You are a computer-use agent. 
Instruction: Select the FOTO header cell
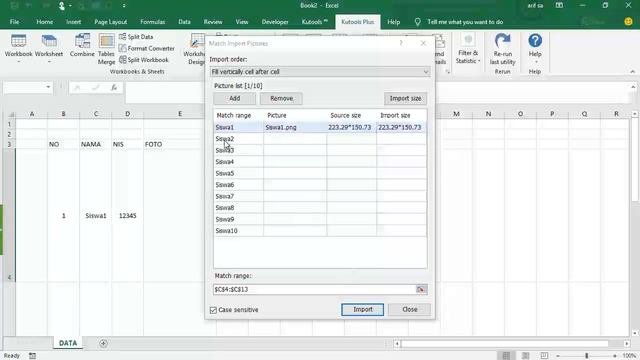[x=180, y=144]
